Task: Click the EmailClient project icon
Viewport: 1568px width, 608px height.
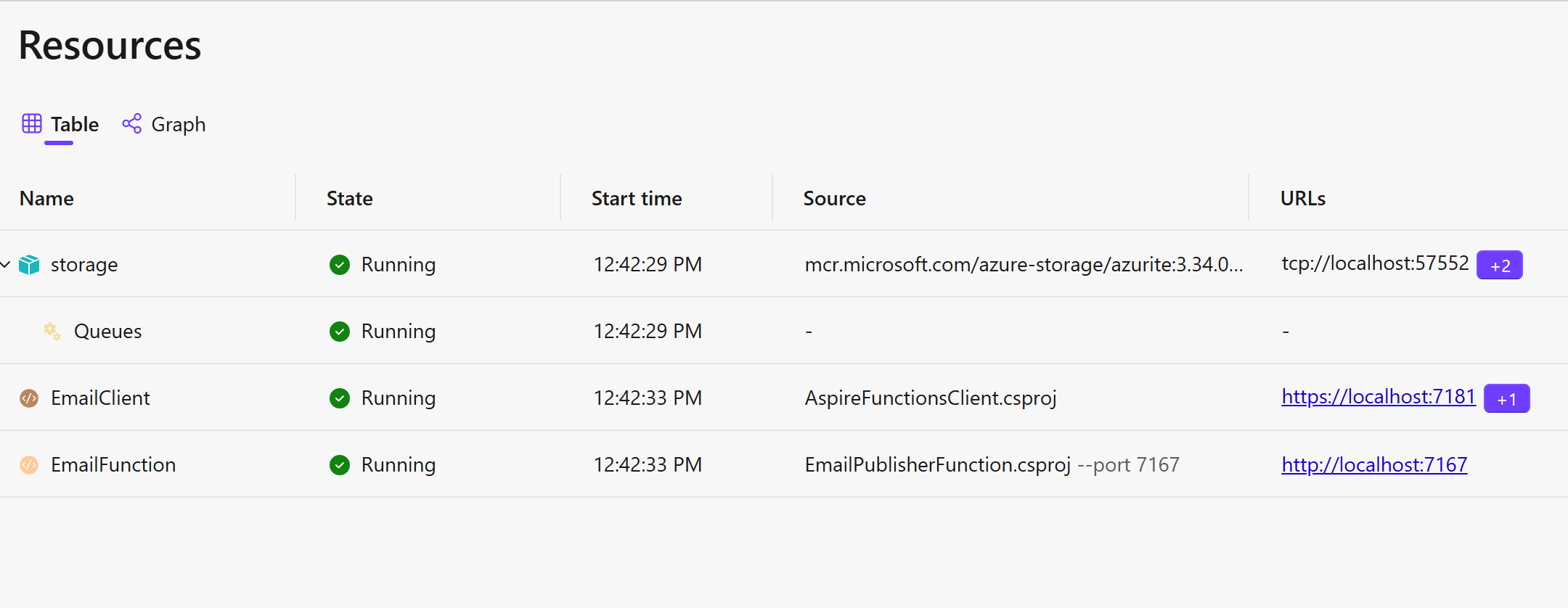Action: coord(29,398)
